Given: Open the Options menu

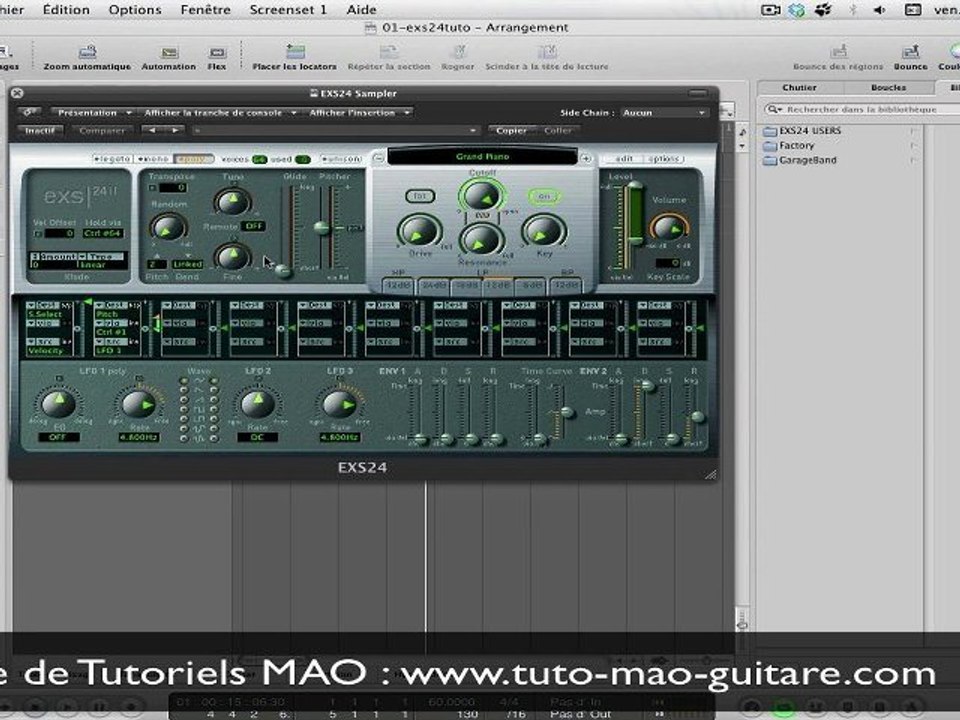Looking at the screenshot, I should point(135,10).
